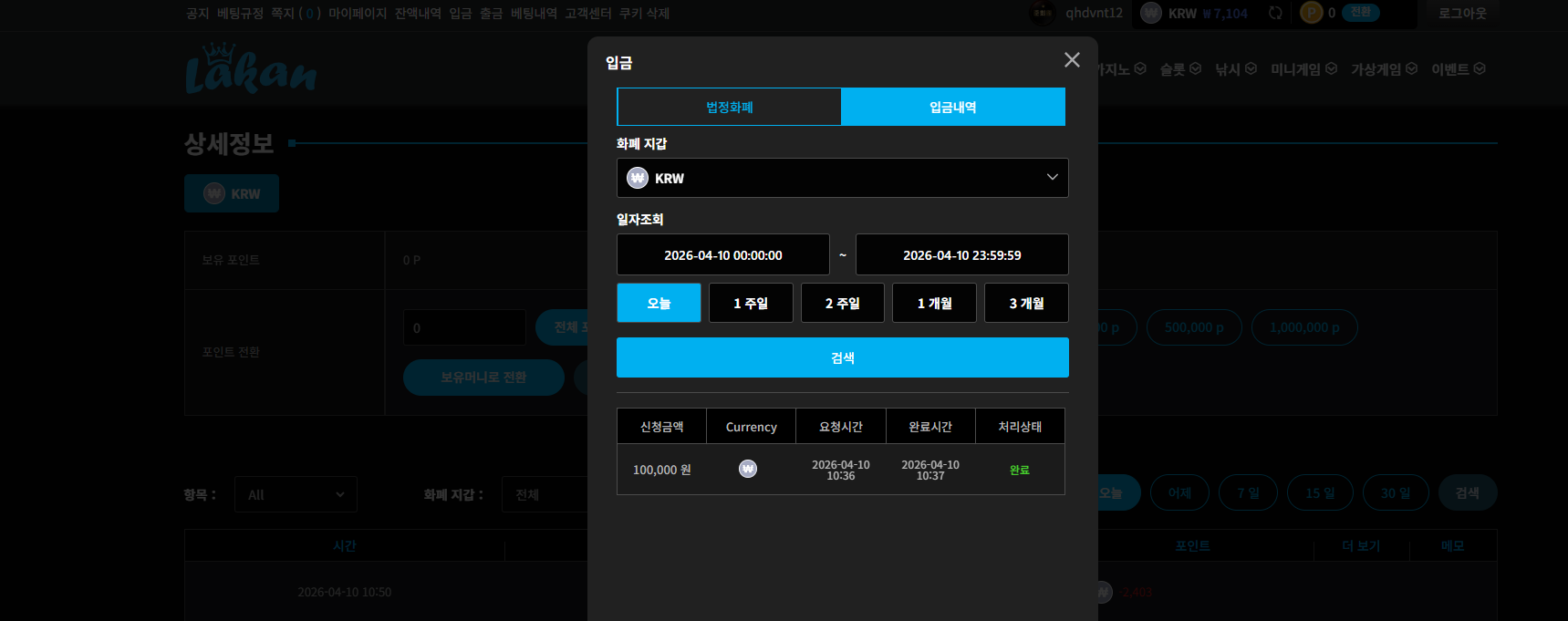Open the 항목 All dropdown
Viewport: 1568px width, 621px height.
[x=296, y=494]
